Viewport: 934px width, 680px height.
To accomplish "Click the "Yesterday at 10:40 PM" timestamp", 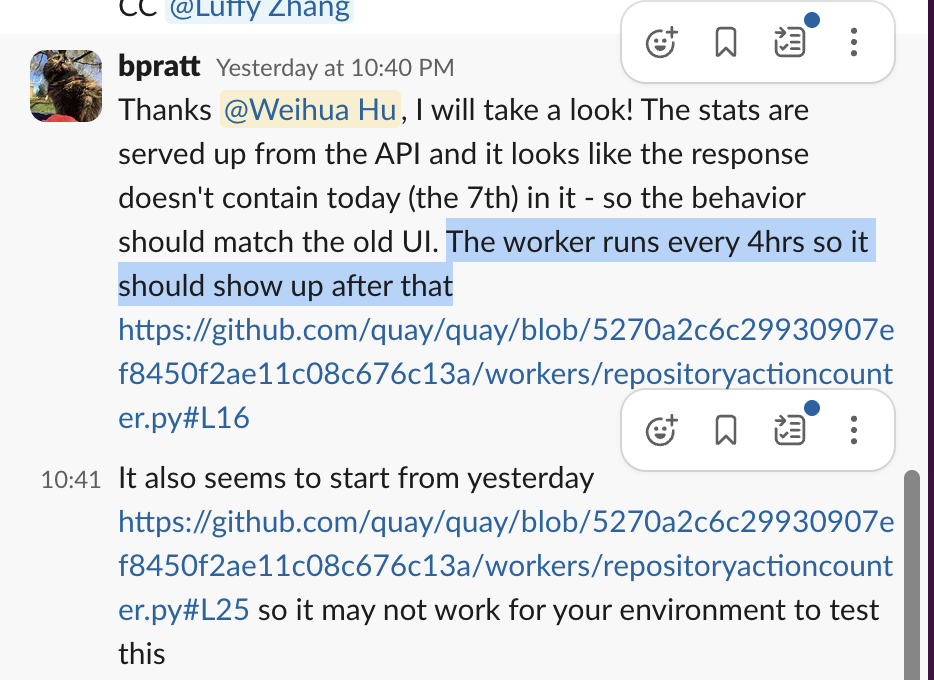I will [x=335, y=69].
